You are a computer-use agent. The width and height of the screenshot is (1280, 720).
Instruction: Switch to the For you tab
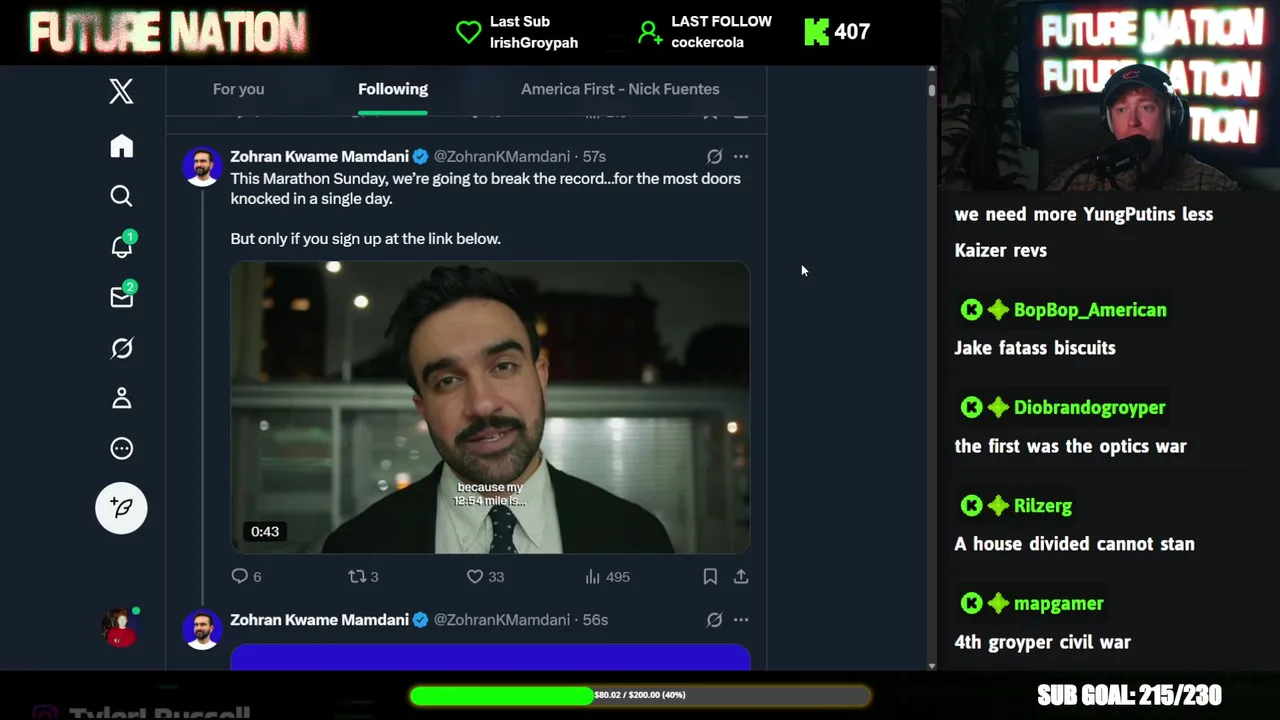coord(238,89)
